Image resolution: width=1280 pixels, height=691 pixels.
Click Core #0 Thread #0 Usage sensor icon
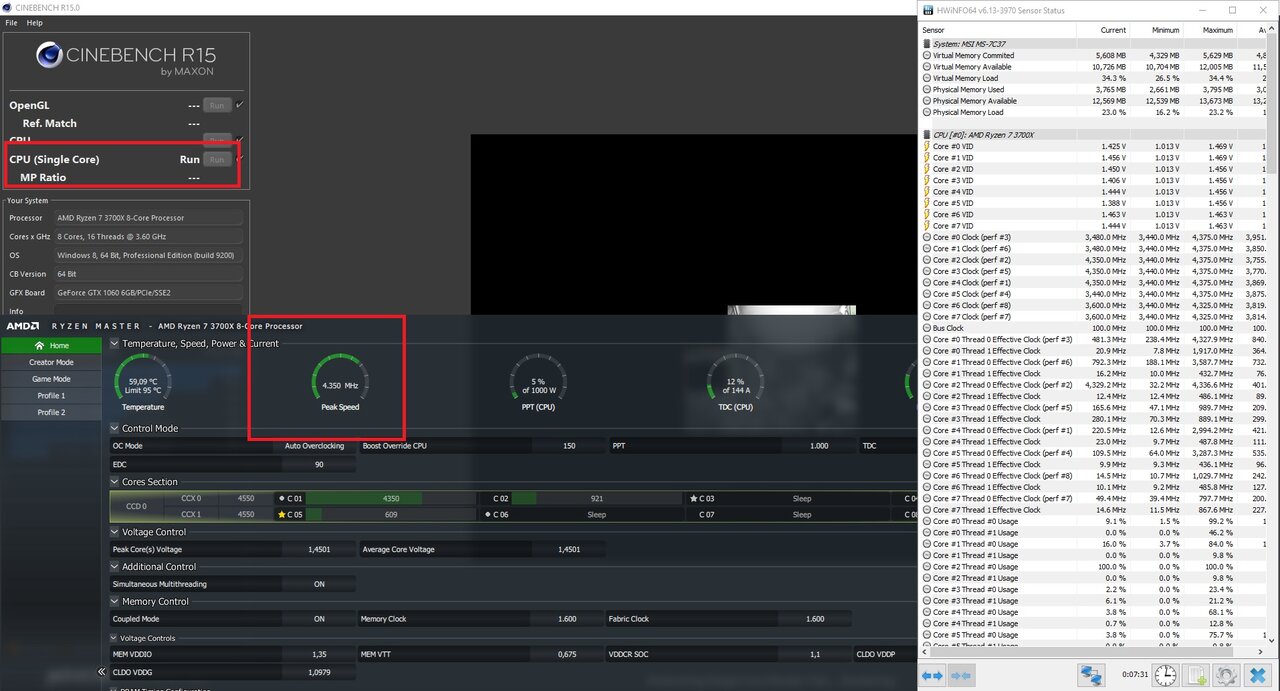point(926,521)
